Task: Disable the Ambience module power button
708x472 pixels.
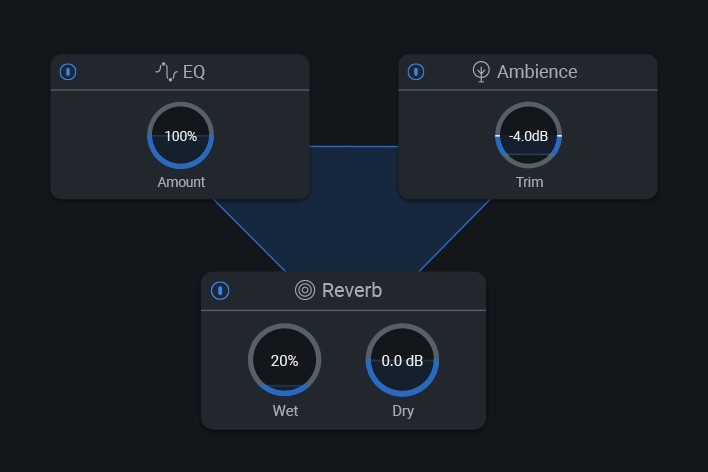Action: pos(416,72)
